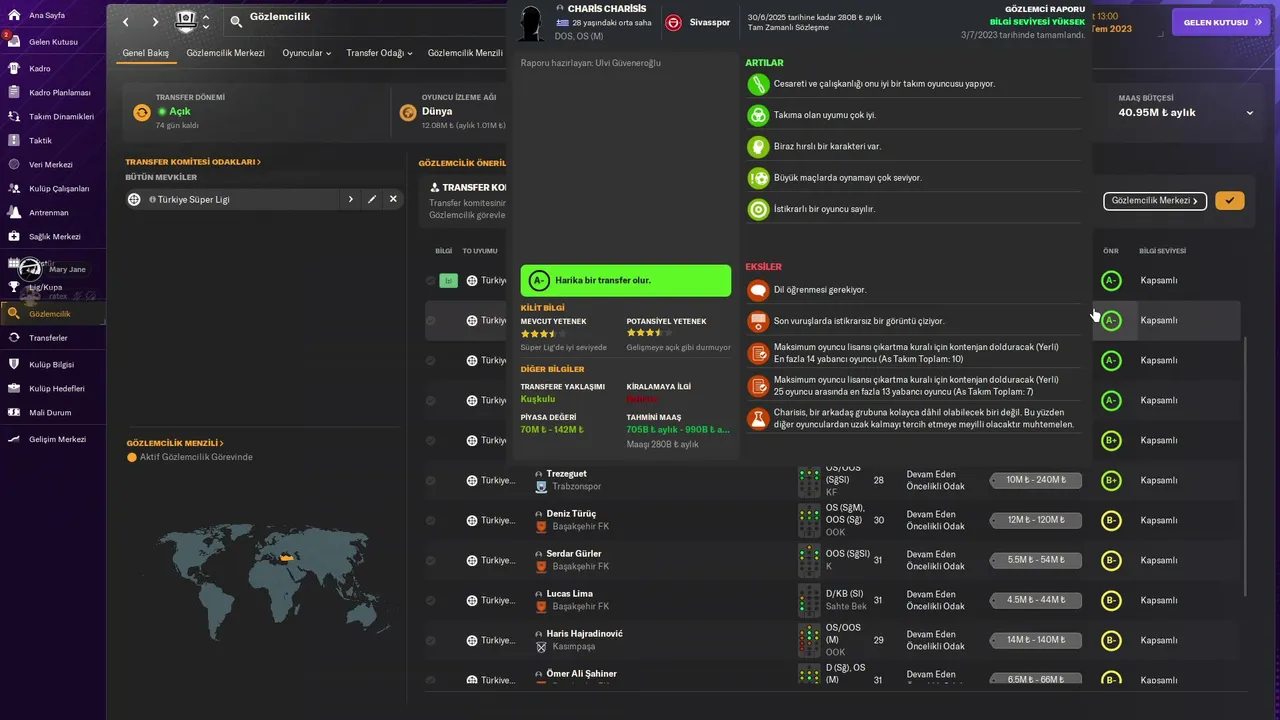The width and height of the screenshot is (1280, 720).
Task: Click the Charis Charisis name header
Action: point(607,9)
